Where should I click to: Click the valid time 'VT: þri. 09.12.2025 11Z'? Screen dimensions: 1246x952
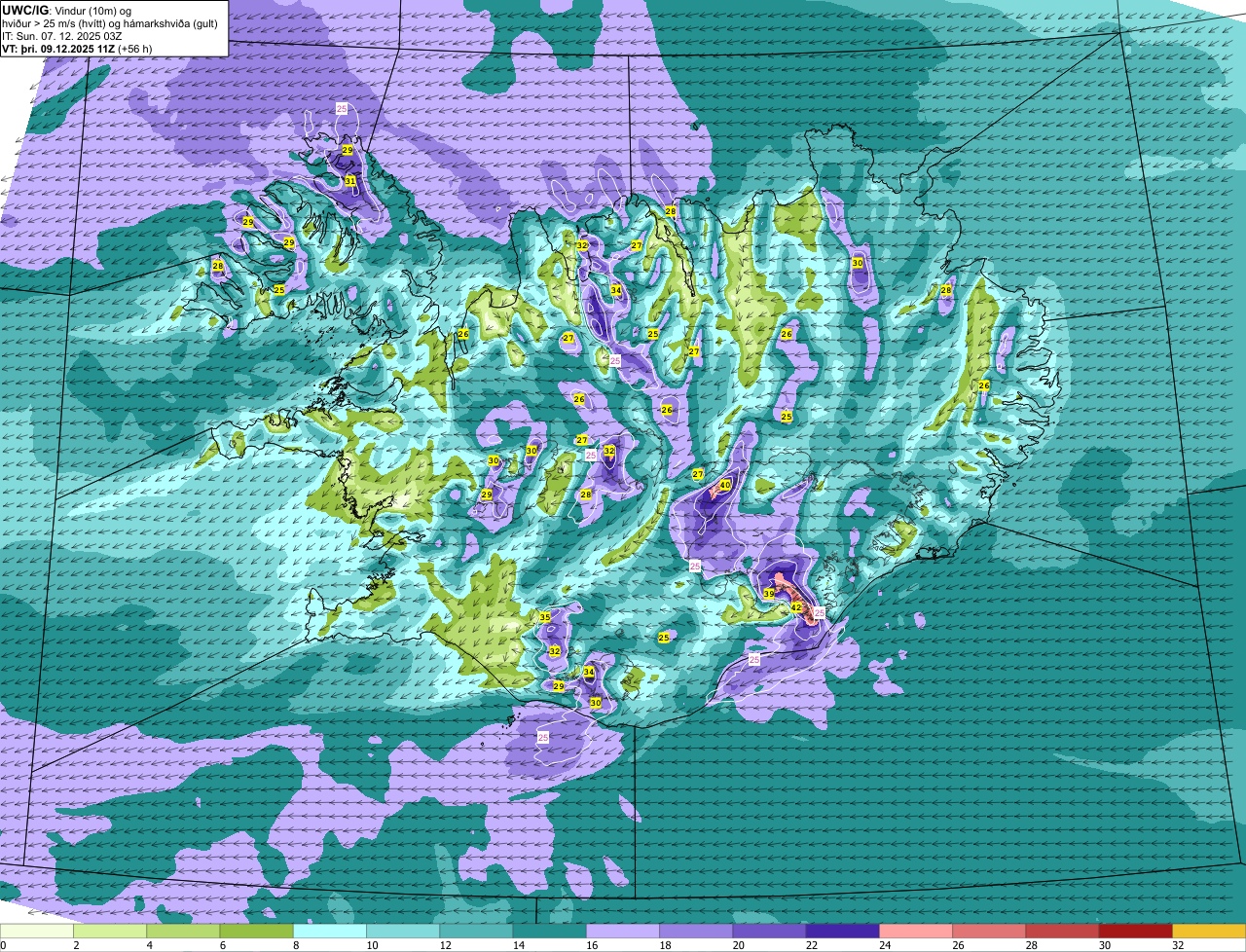58,49
